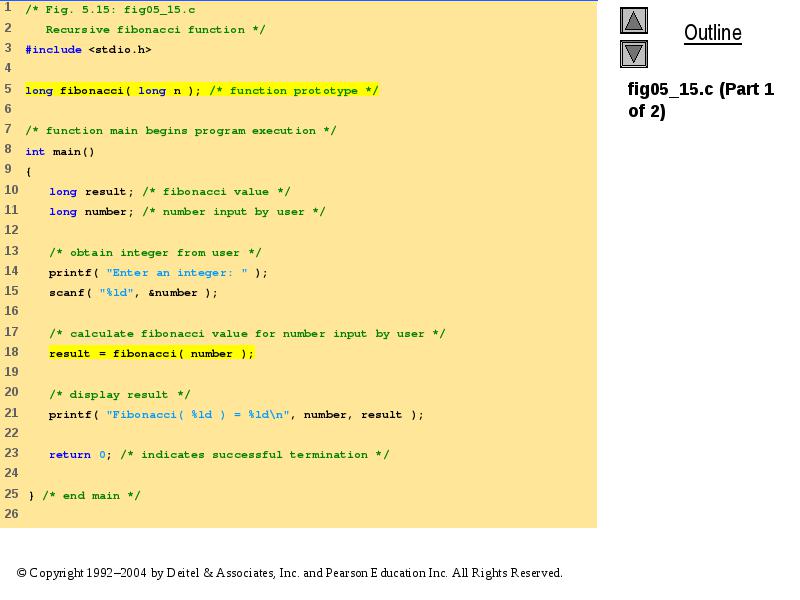The height and width of the screenshot is (600, 800).
Task: Click line number 12
Action: tap(11, 230)
